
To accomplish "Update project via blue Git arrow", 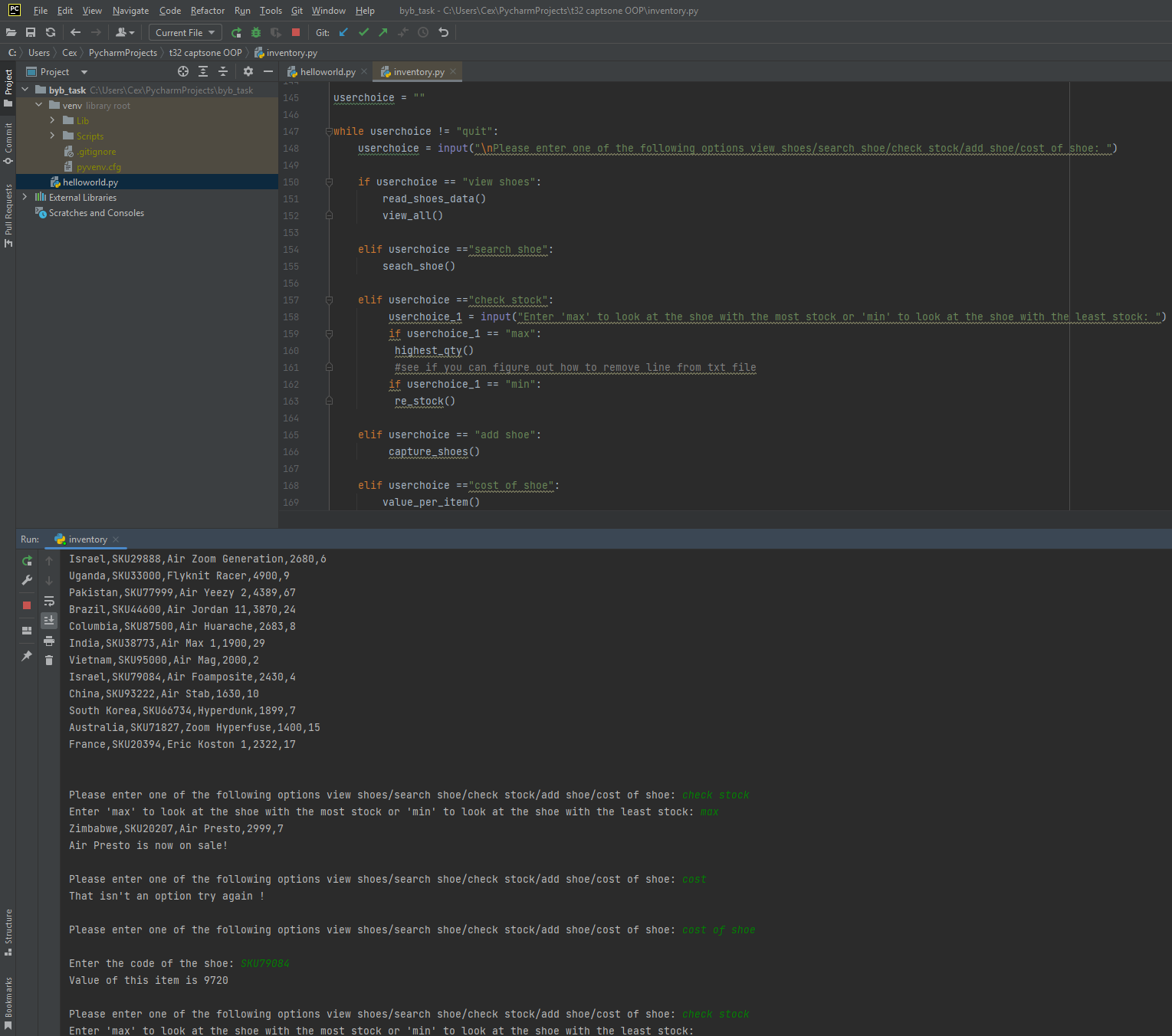I will click(x=343, y=32).
